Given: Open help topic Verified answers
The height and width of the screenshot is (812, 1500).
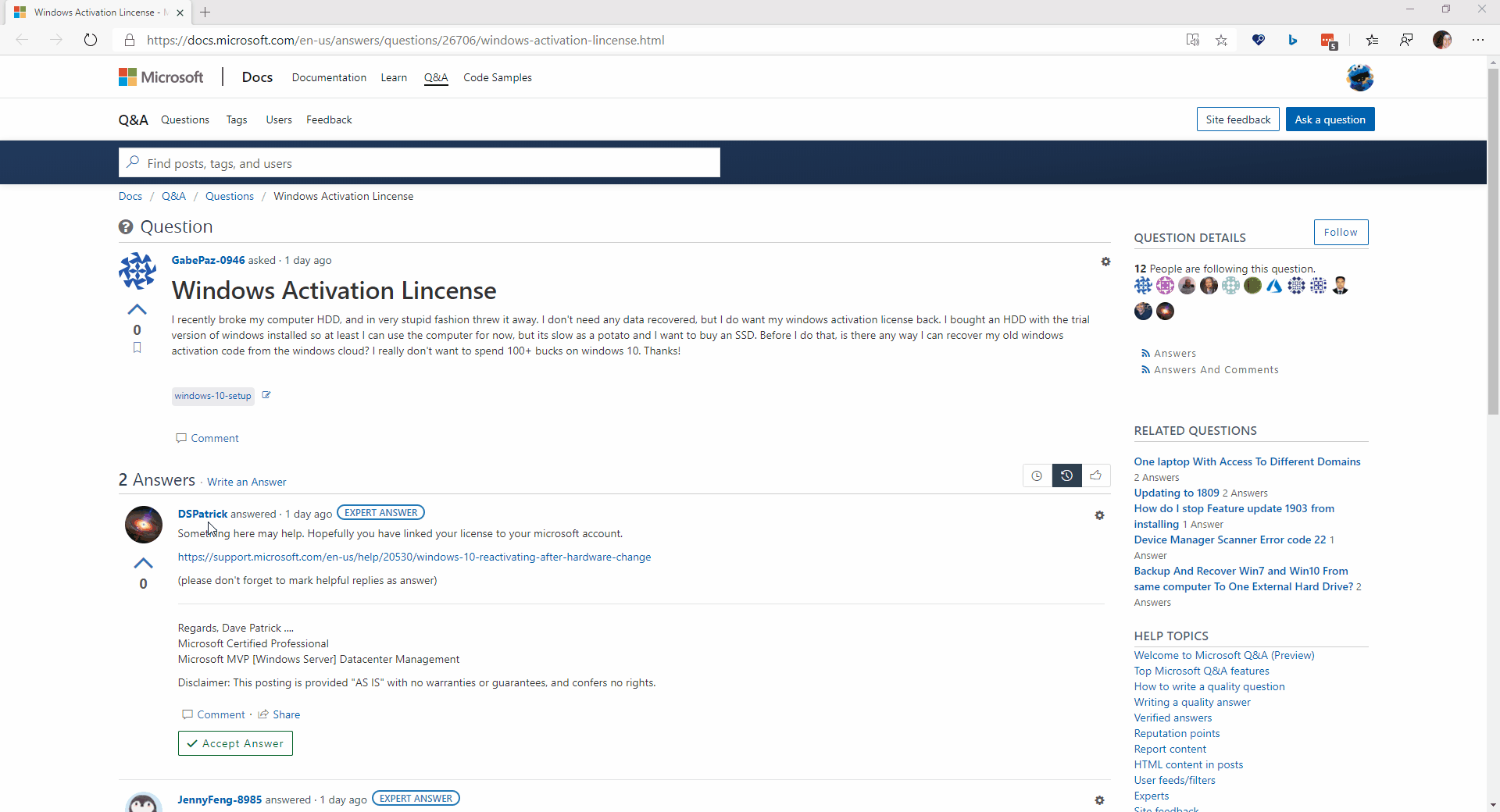Looking at the screenshot, I should tap(1173, 718).
